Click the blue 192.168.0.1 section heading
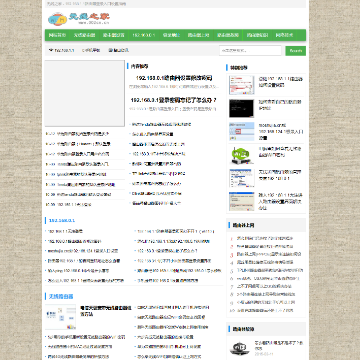The image size is (360, 360). pyautogui.click(x=62, y=220)
